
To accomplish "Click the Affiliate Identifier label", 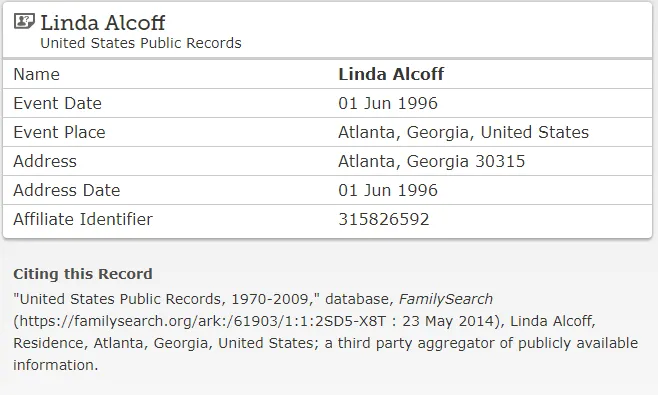I will [83, 219].
